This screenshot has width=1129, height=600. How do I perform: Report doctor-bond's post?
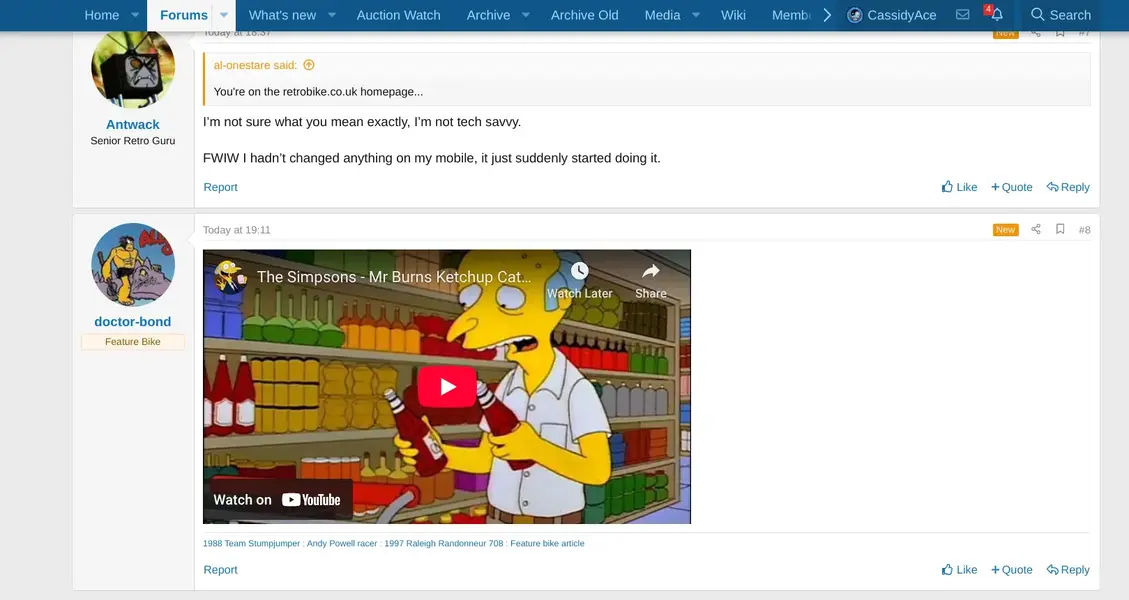pyautogui.click(x=220, y=570)
